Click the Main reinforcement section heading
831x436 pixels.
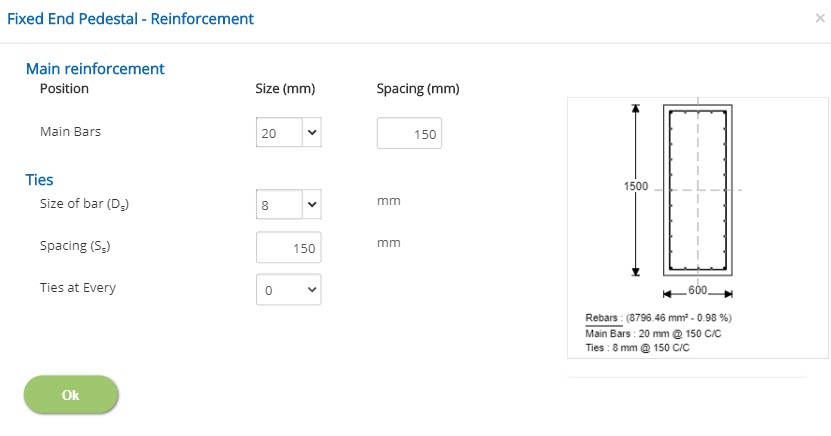click(95, 69)
